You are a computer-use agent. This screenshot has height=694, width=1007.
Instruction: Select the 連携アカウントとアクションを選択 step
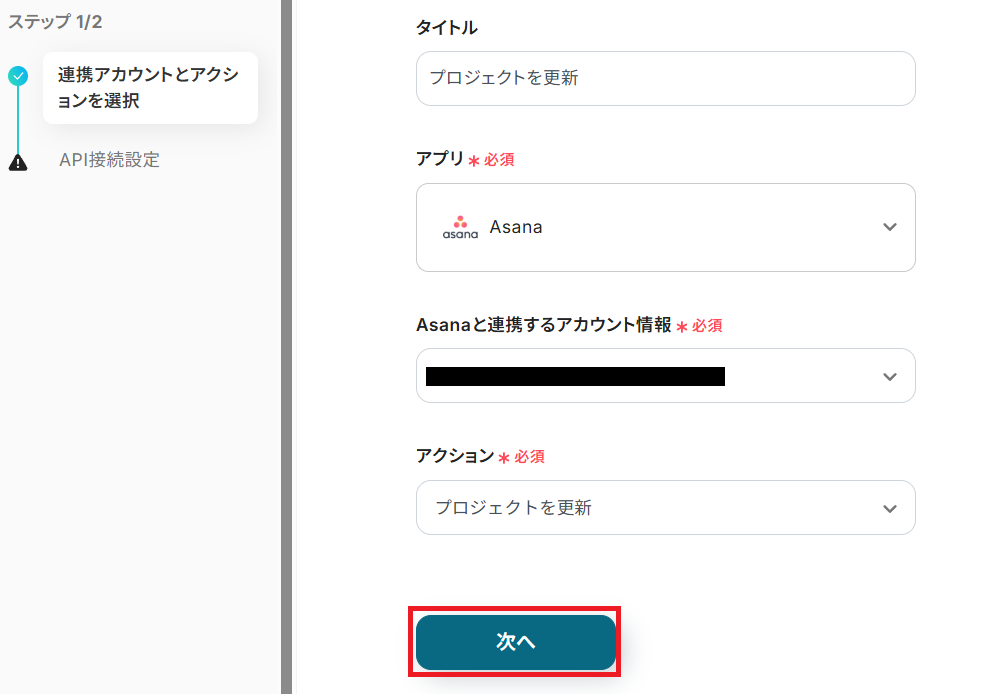[x=149, y=88]
